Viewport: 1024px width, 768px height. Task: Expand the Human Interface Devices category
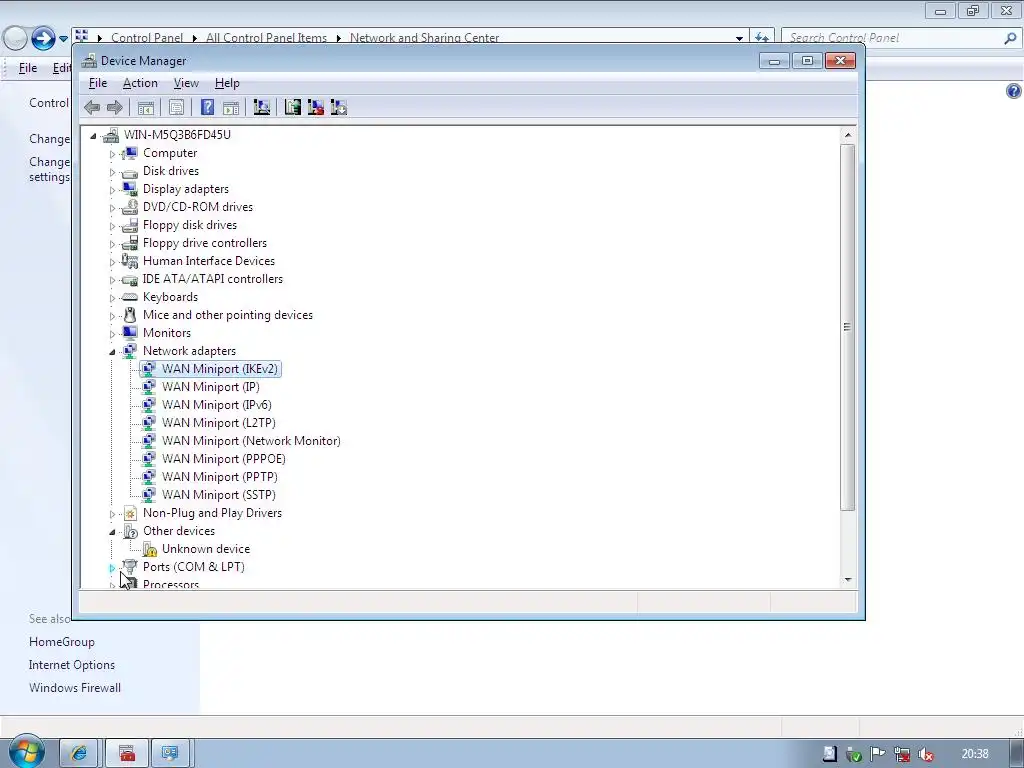112,262
